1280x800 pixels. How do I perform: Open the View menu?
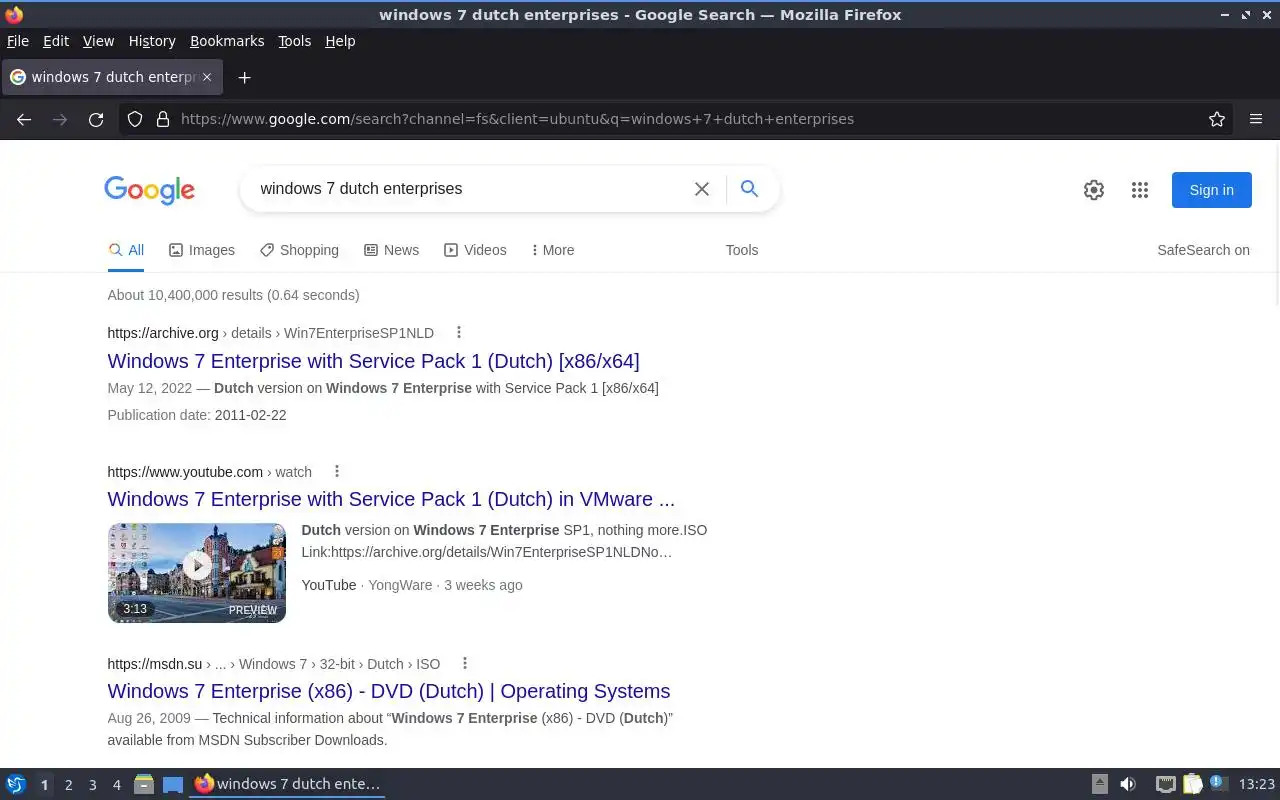tap(98, 41)
